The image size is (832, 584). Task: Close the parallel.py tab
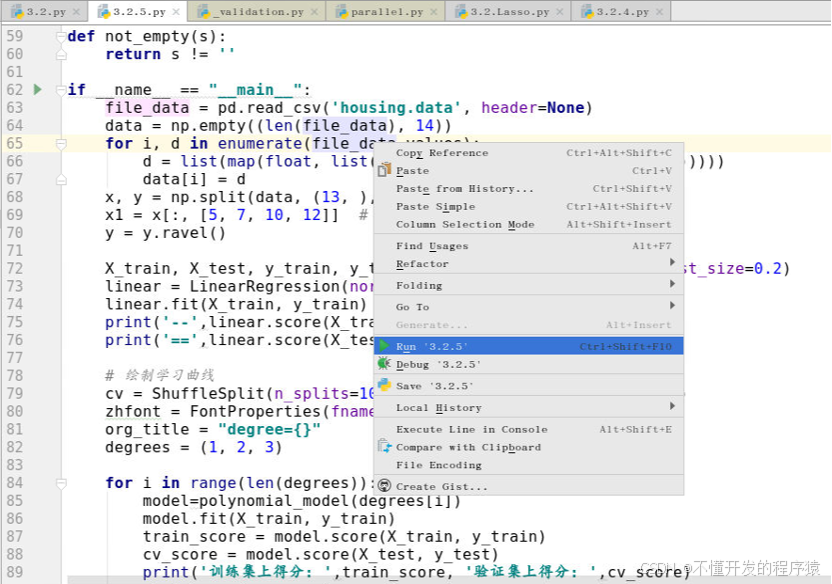434,11
